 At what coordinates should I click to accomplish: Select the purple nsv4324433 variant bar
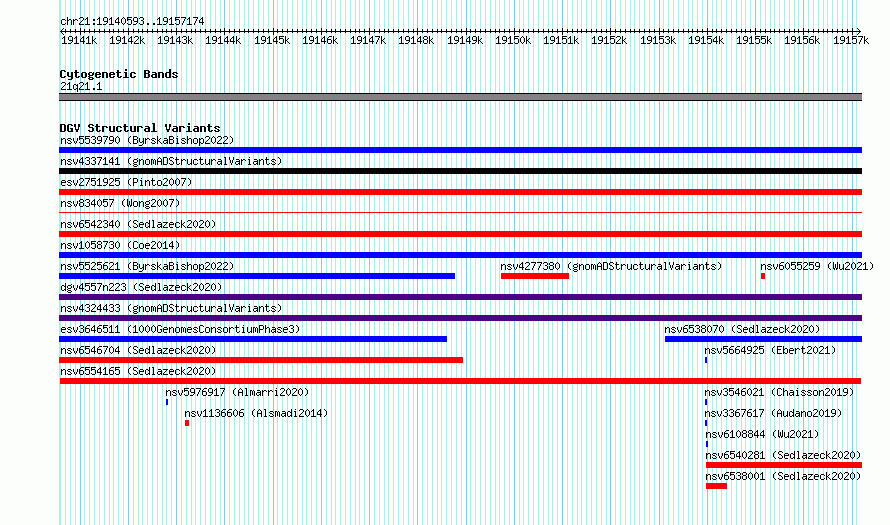click(x=460, y=318)
